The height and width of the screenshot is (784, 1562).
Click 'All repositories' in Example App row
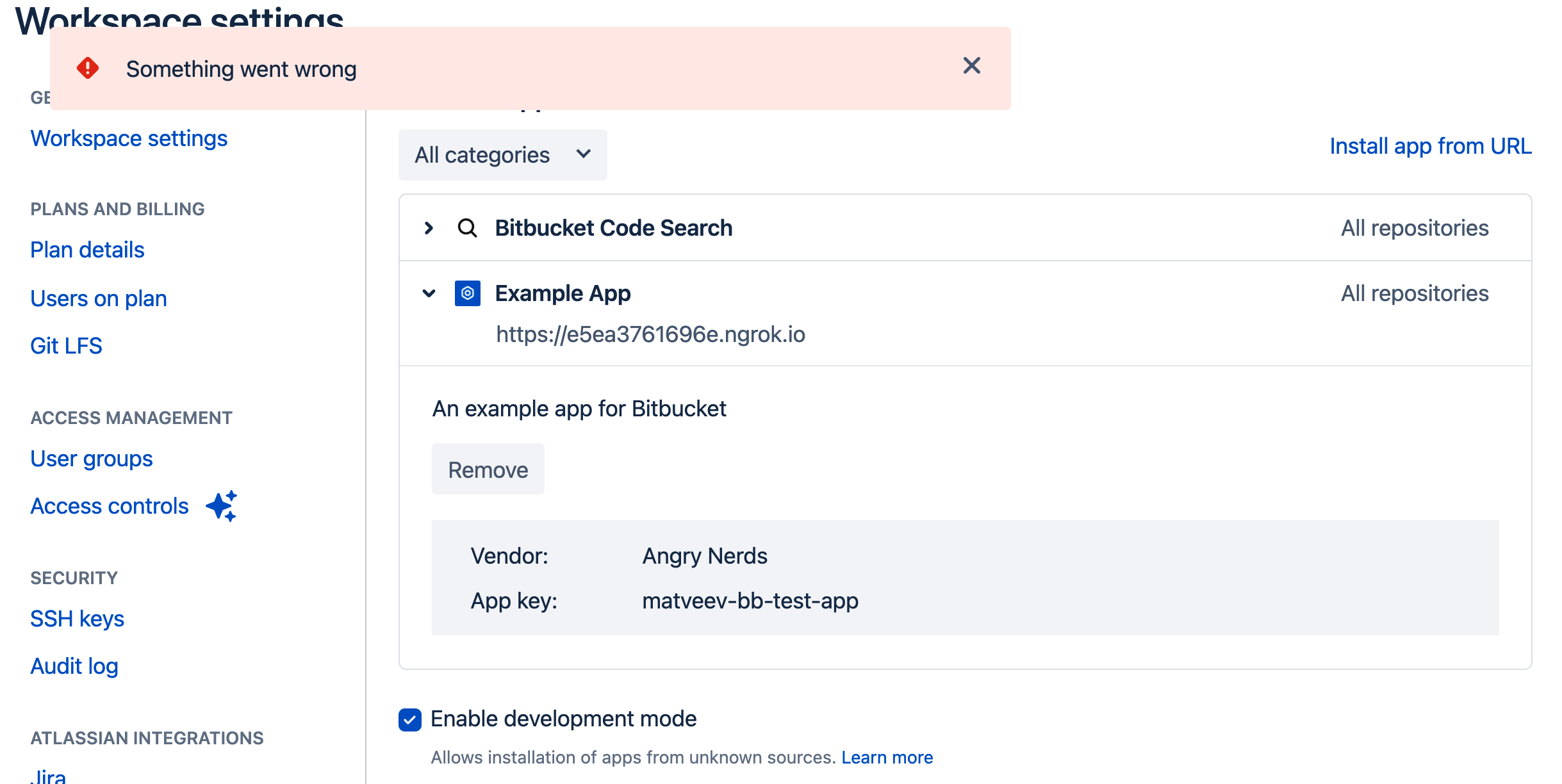point(1415,293)
